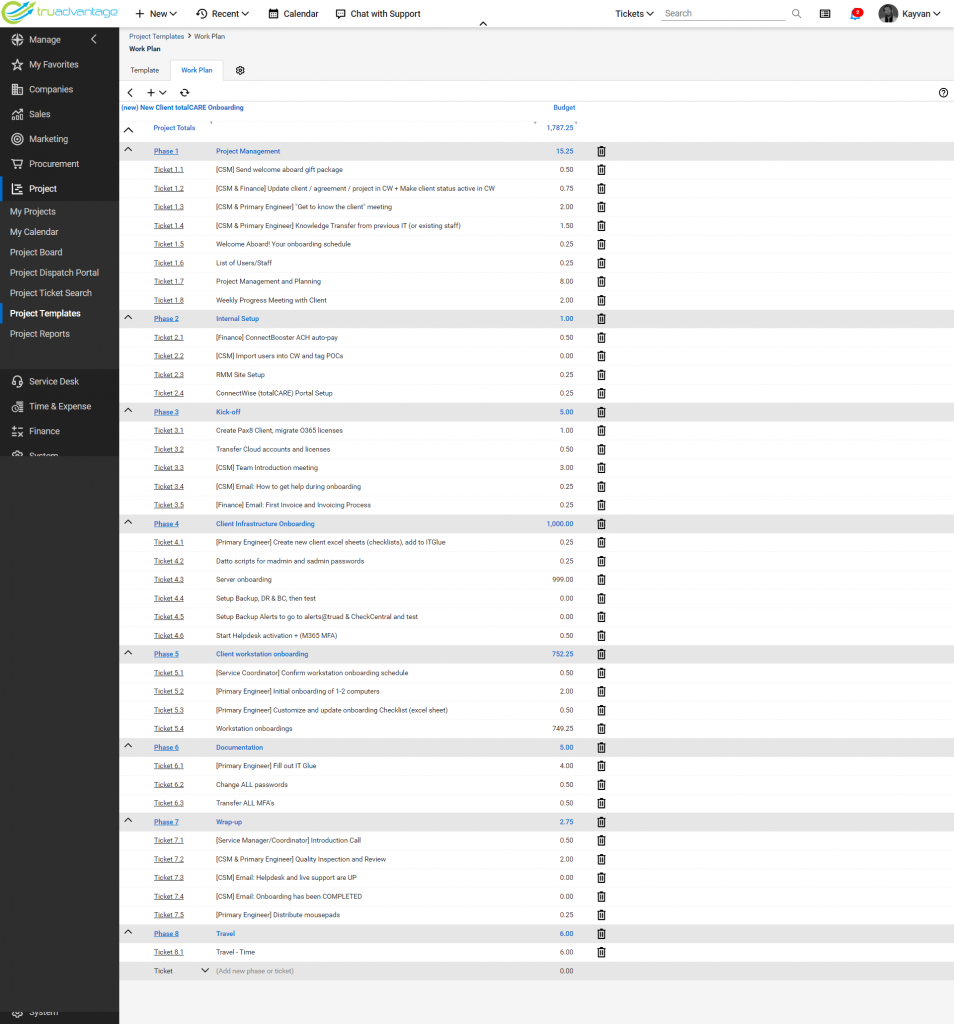Viewport: 954px width, 1024px height.
Task: Collapse Phase 1 Project Management section
Action: (x=128, y=150)
